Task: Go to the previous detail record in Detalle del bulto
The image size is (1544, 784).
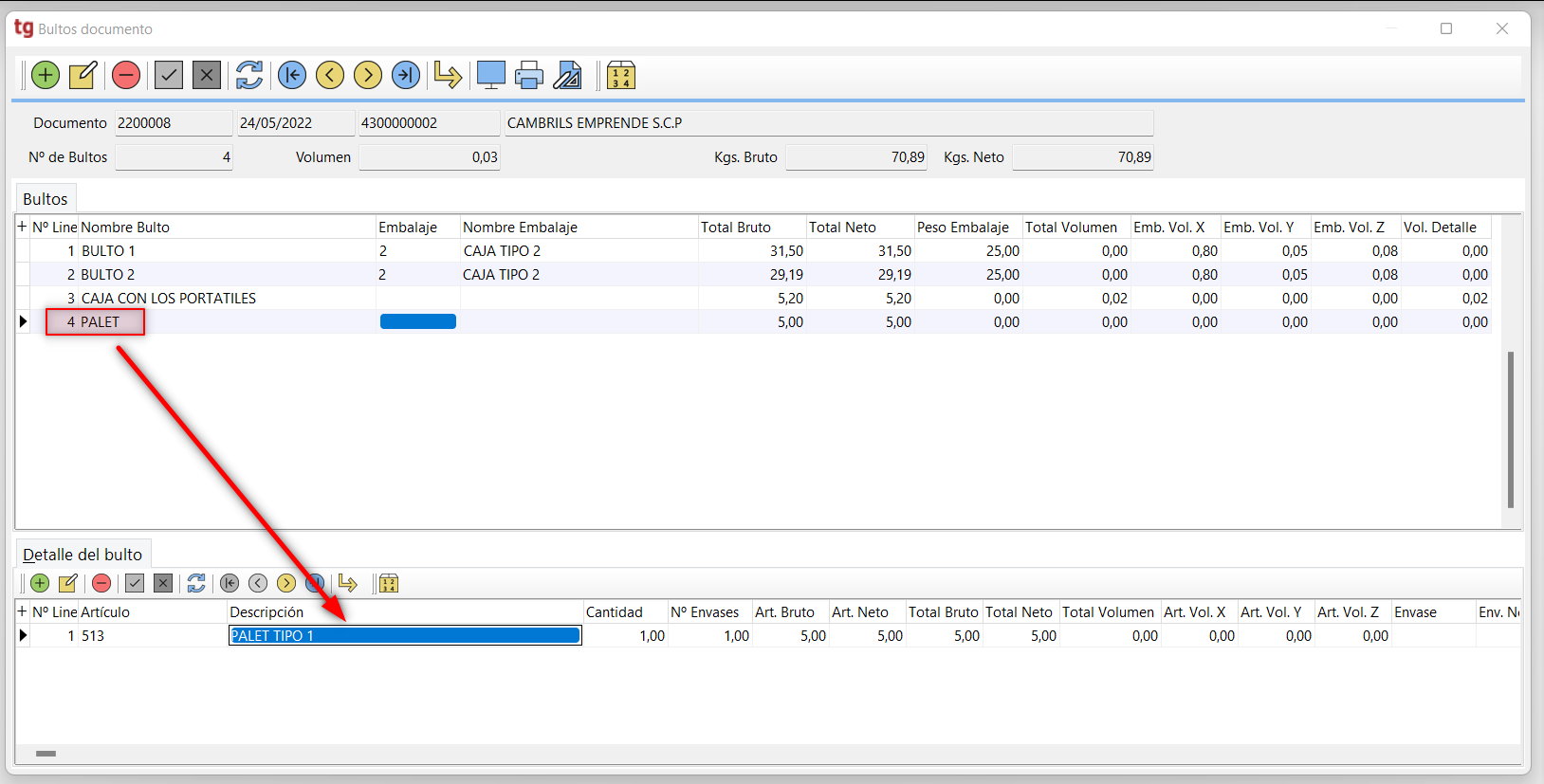Action: pyautogui.click(x=258, y=583)
